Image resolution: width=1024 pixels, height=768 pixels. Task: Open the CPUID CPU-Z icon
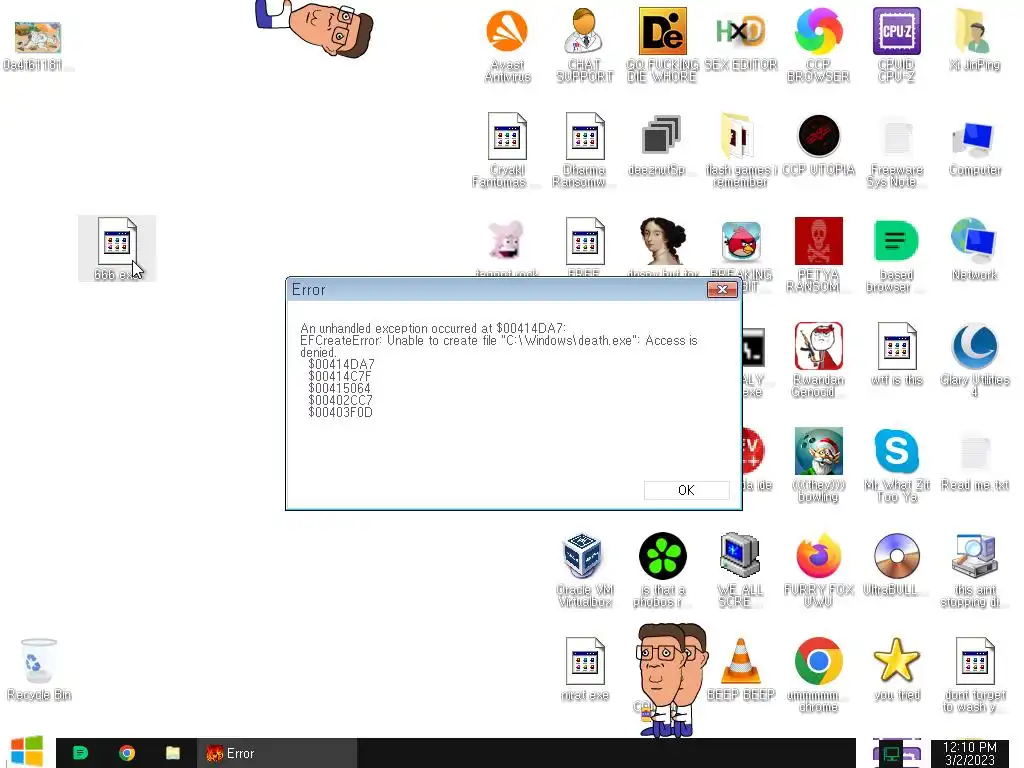point(897,46)
